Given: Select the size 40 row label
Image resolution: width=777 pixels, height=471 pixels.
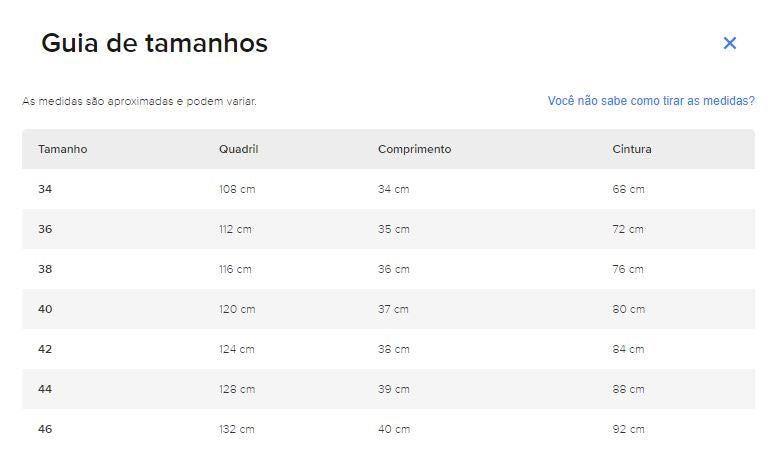Looking at the screenshot, I should (45, 309).
